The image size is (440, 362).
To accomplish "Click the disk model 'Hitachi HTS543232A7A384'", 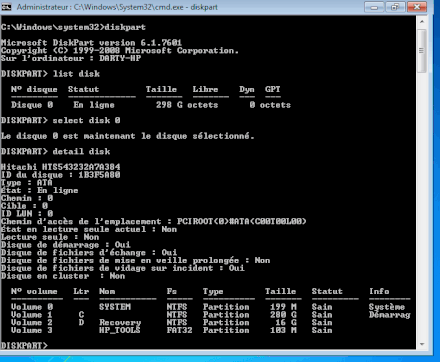I will click(61, 167).
